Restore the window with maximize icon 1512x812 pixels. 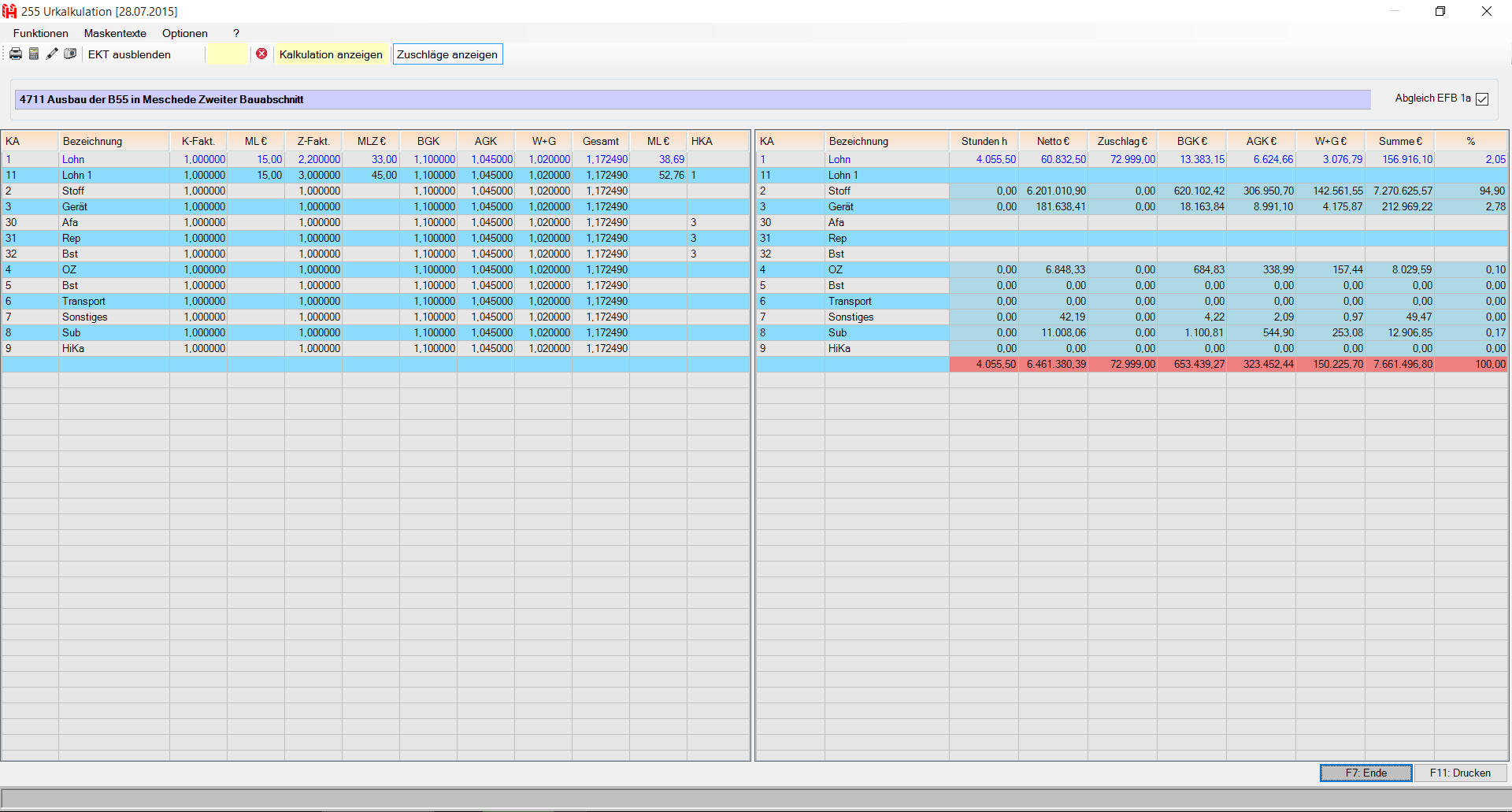1440,11
